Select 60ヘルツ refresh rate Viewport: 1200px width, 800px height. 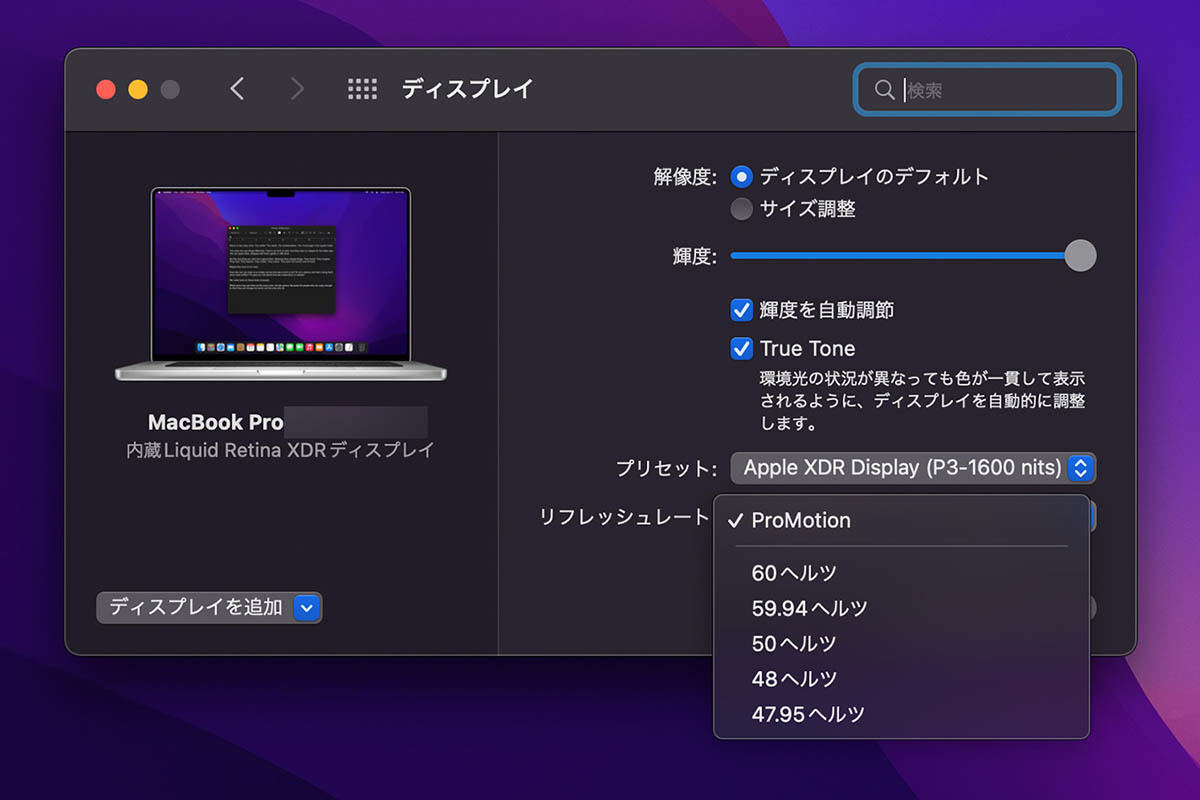coord(901,573)
